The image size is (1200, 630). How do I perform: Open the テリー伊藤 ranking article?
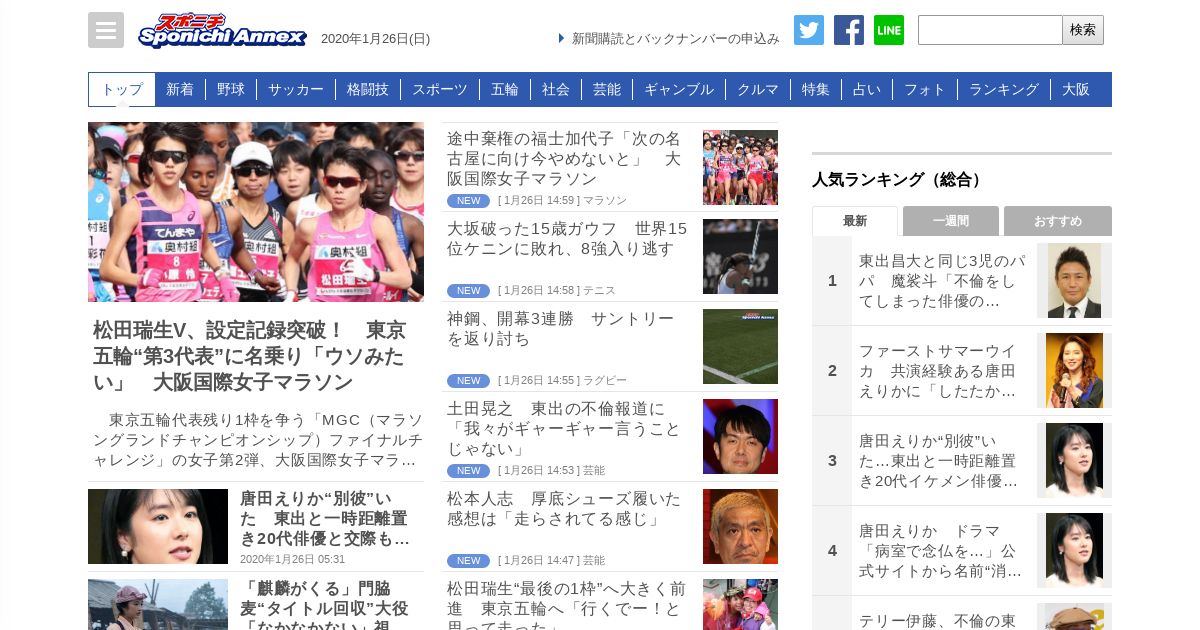click(938, 620)
